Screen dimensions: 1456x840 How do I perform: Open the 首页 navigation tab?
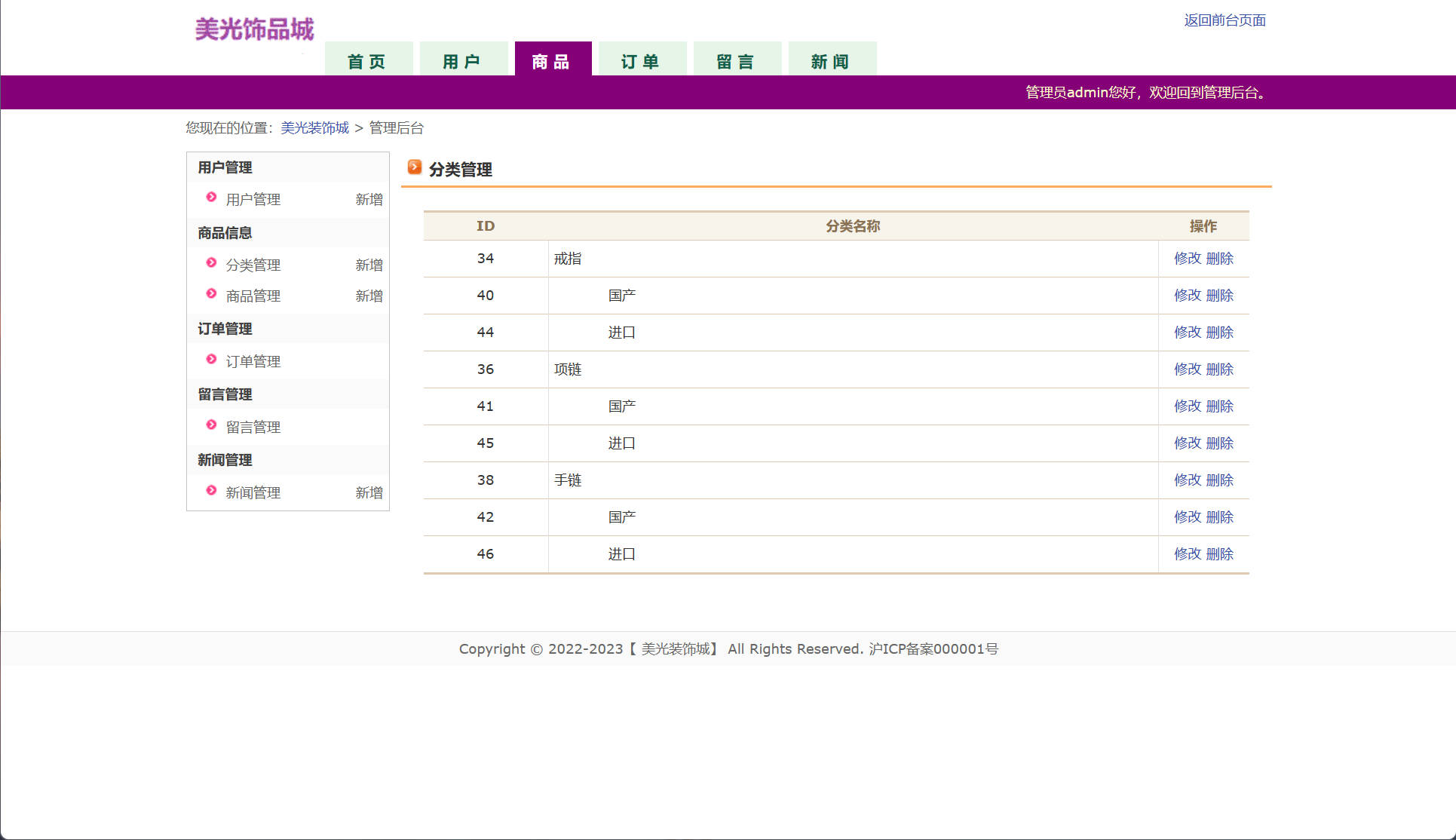pos(368,61)
